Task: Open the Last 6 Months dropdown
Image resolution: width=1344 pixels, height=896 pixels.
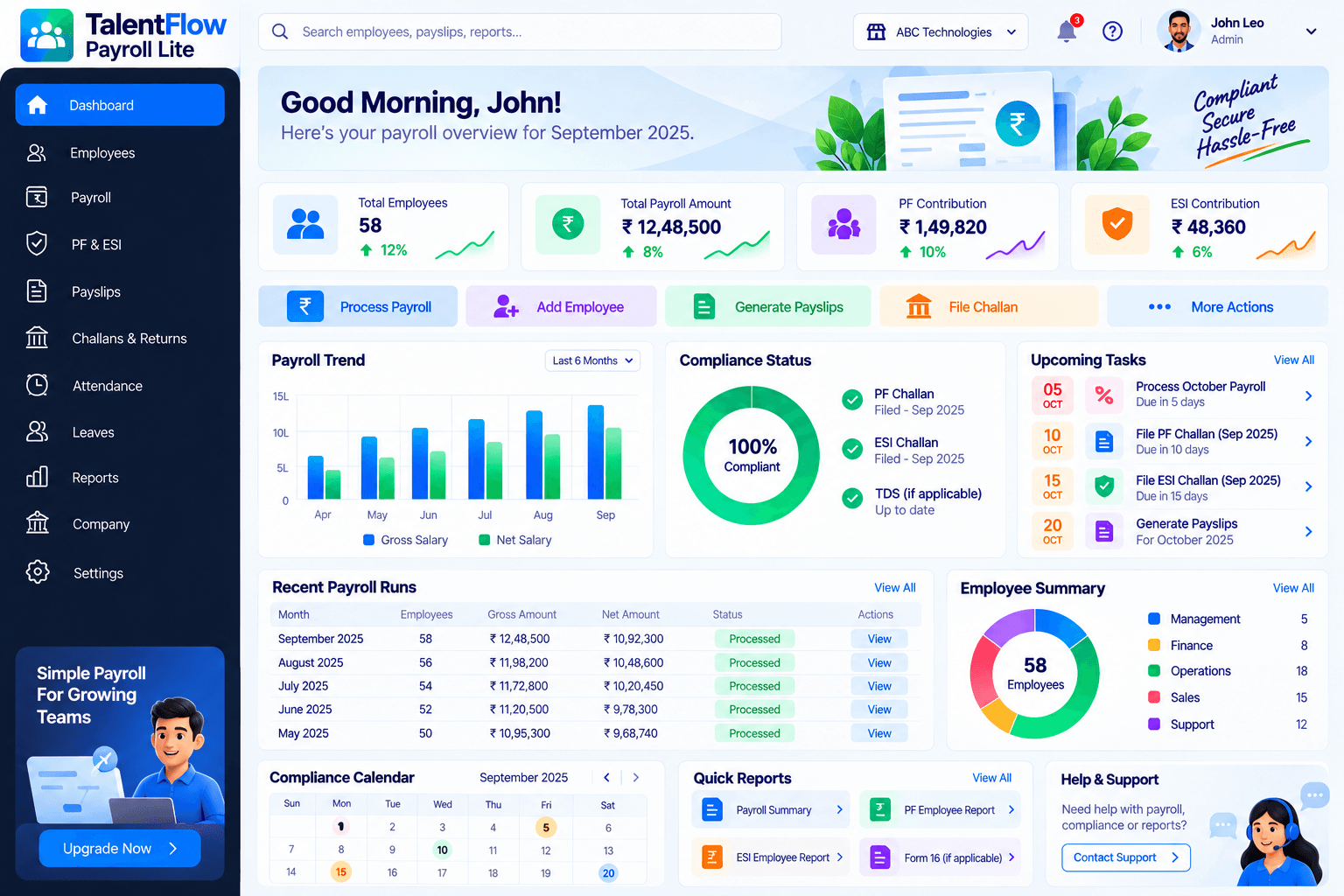Action: click(x=592, y=360)
